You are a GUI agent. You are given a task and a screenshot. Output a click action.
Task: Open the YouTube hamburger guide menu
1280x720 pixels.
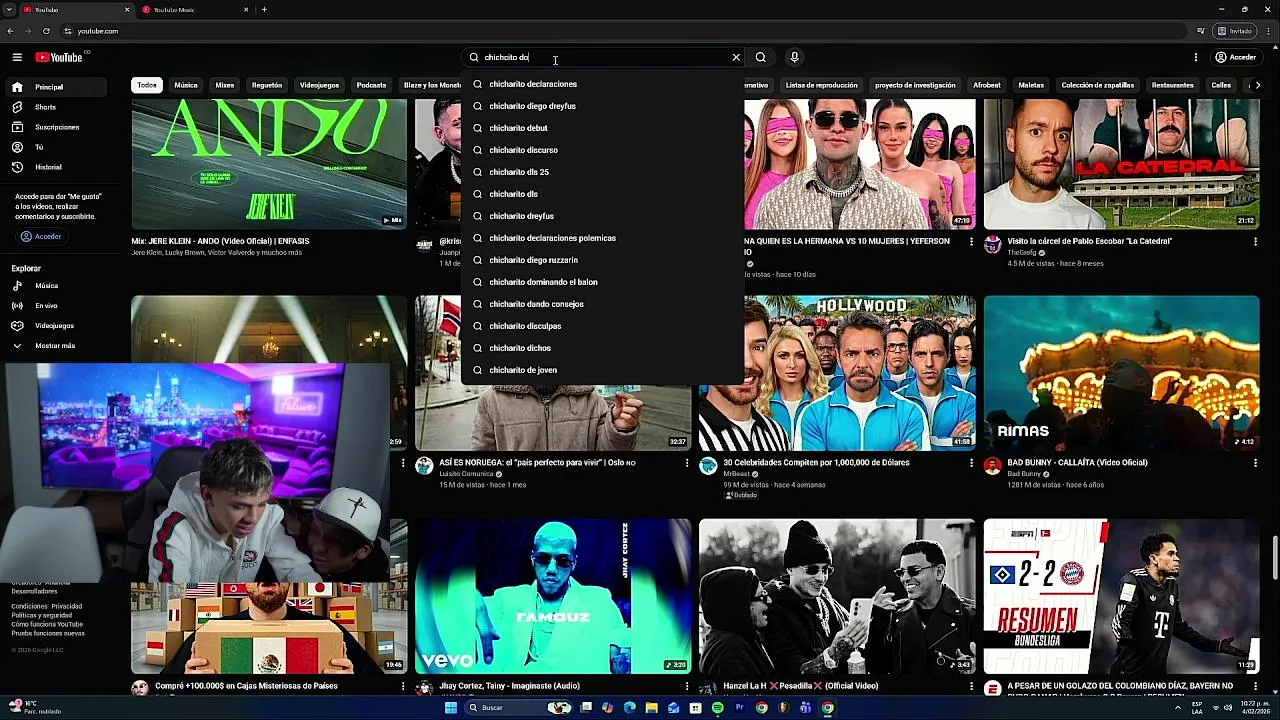[x=17, y=57]
